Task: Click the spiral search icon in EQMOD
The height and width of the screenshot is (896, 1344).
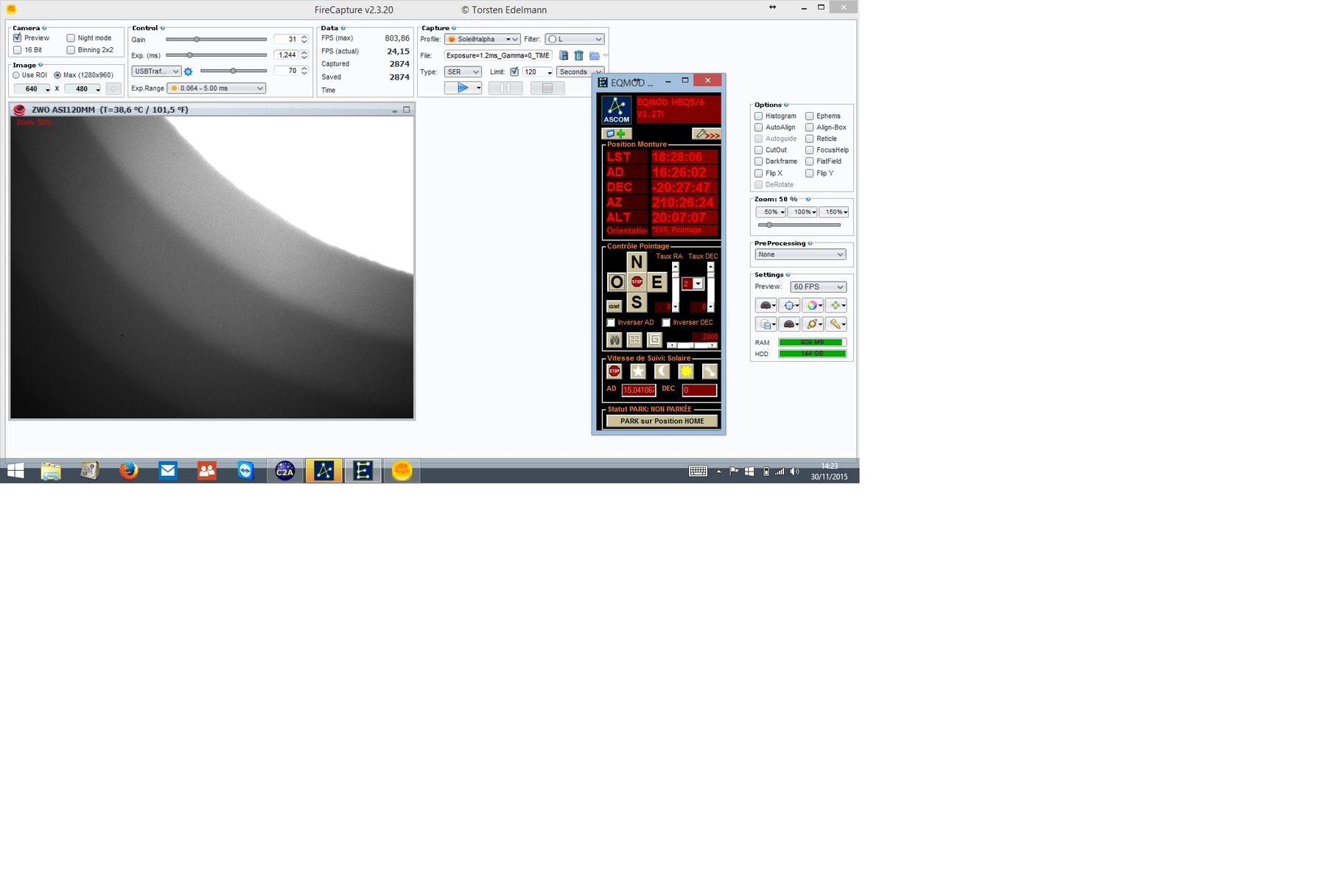Action: 654,340
